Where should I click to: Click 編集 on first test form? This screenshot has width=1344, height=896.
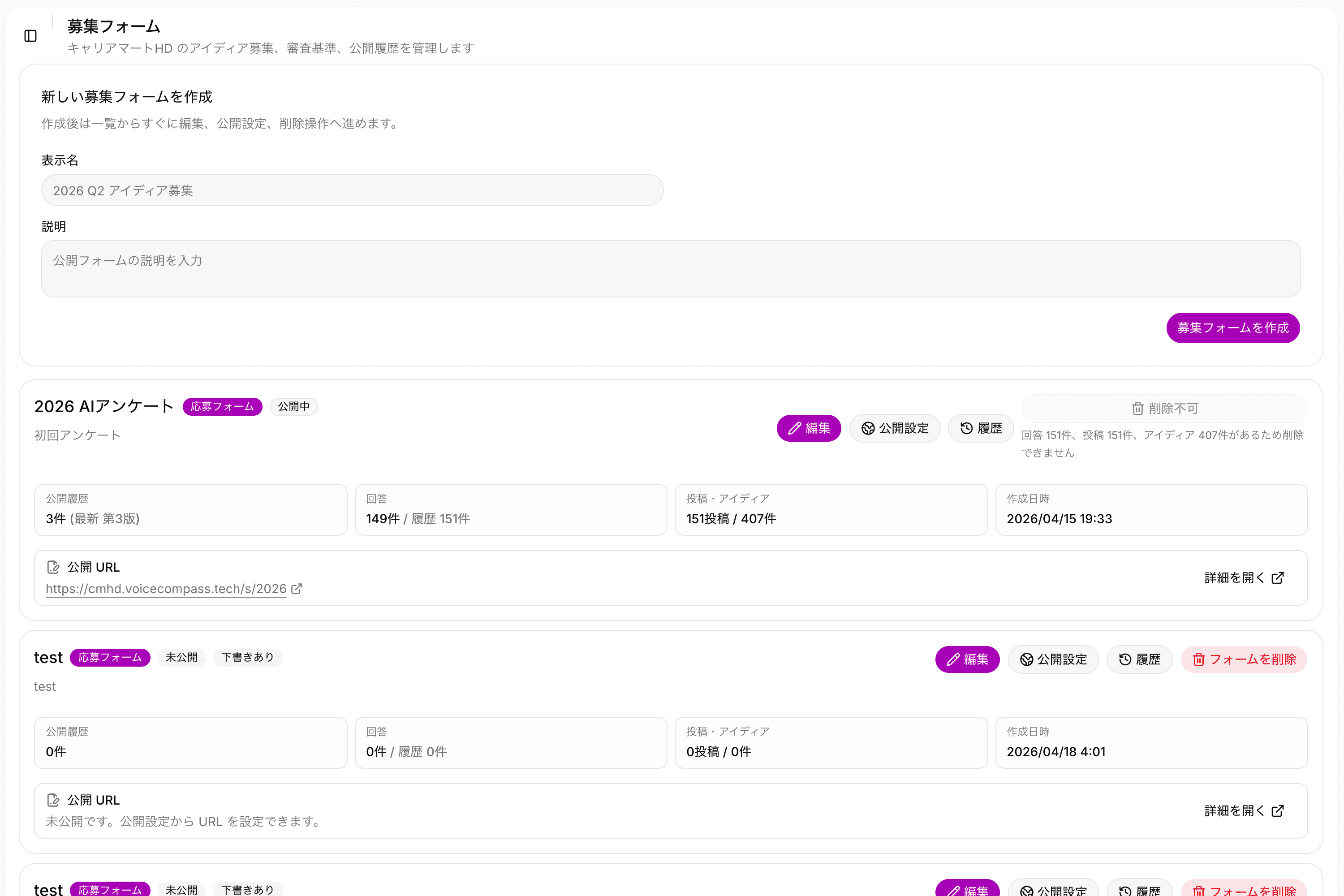pyautogui.click(x=967, y=659)
